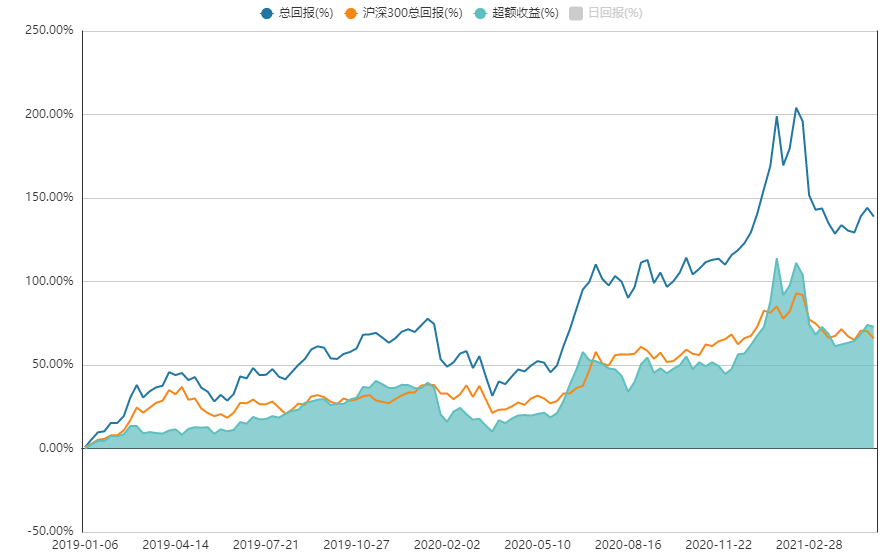Image resolution: width=893 pixels, height=554 pixels.
Task: Click the 2020-08-16 date label
Action: click(628, 545)
